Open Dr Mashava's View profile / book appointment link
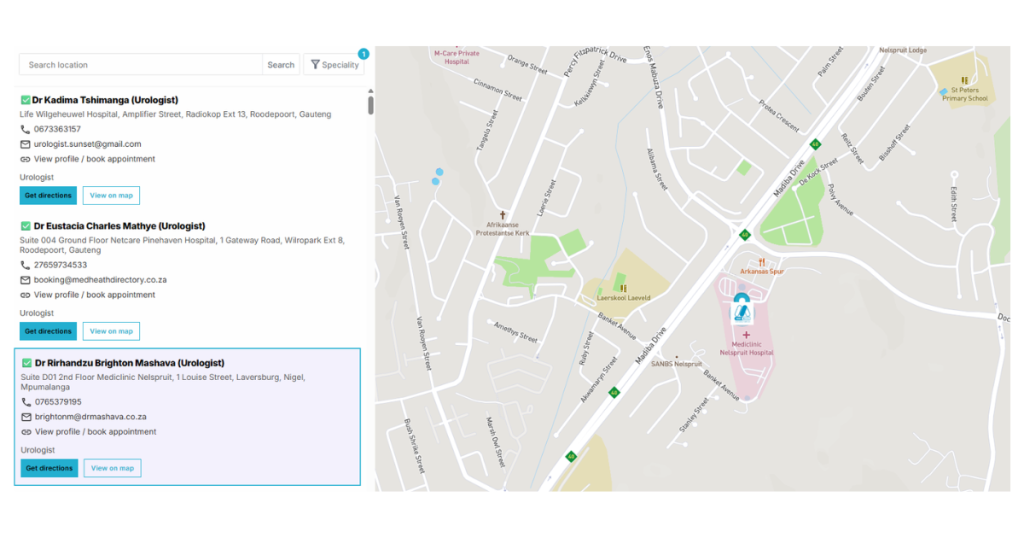 [95, 432]
